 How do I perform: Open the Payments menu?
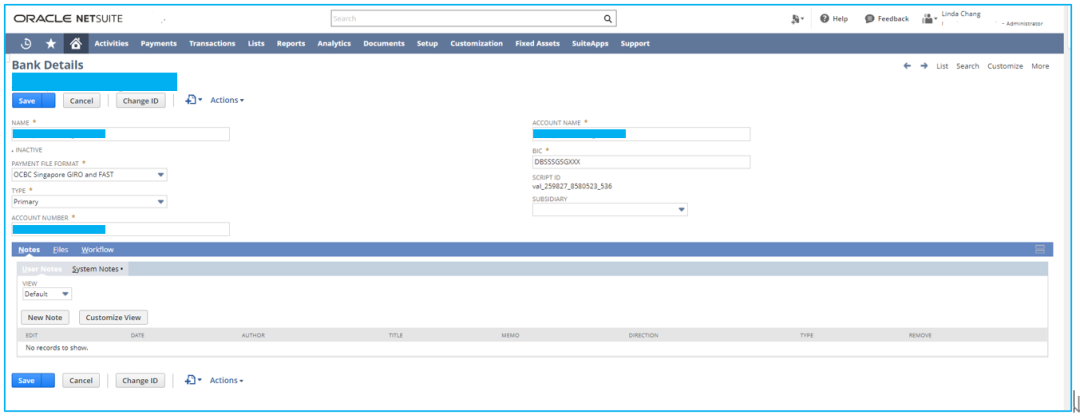pyautogui.click(x=158, y=43)
